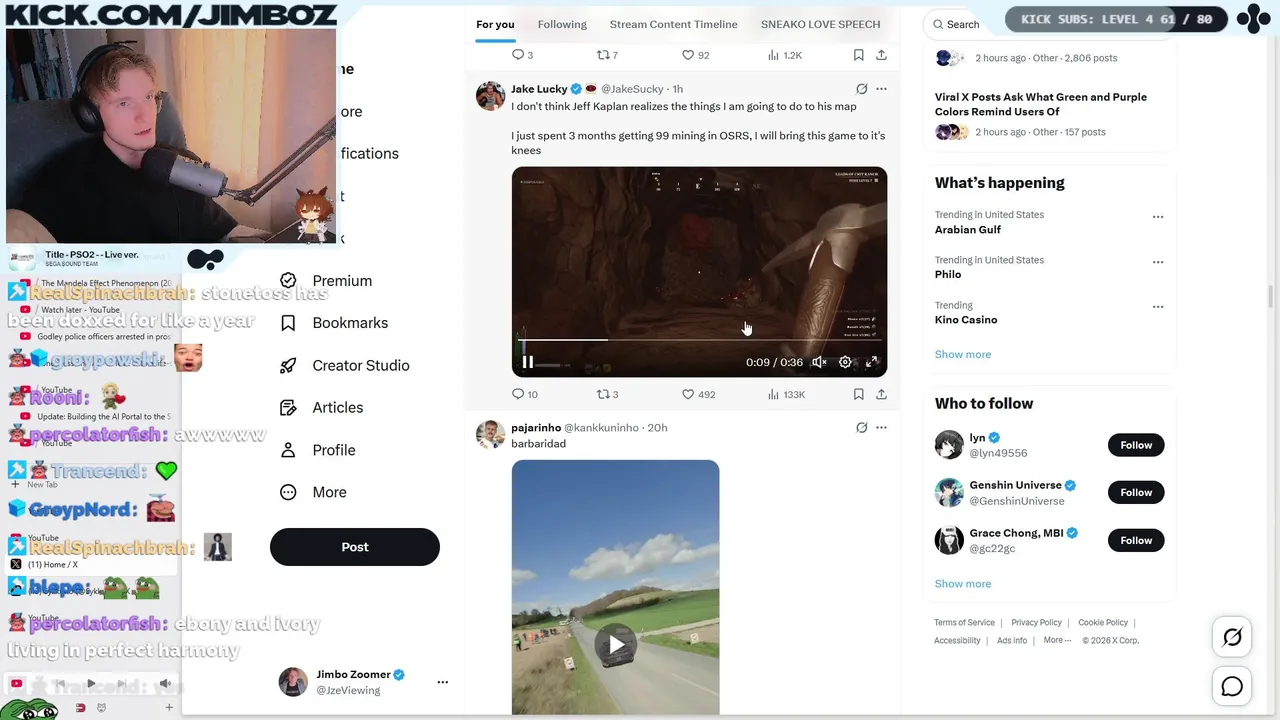Repost Jake Lucky's post showing 3 reposts
This screenshot has width=1280, height=720.
coord(608,395)
